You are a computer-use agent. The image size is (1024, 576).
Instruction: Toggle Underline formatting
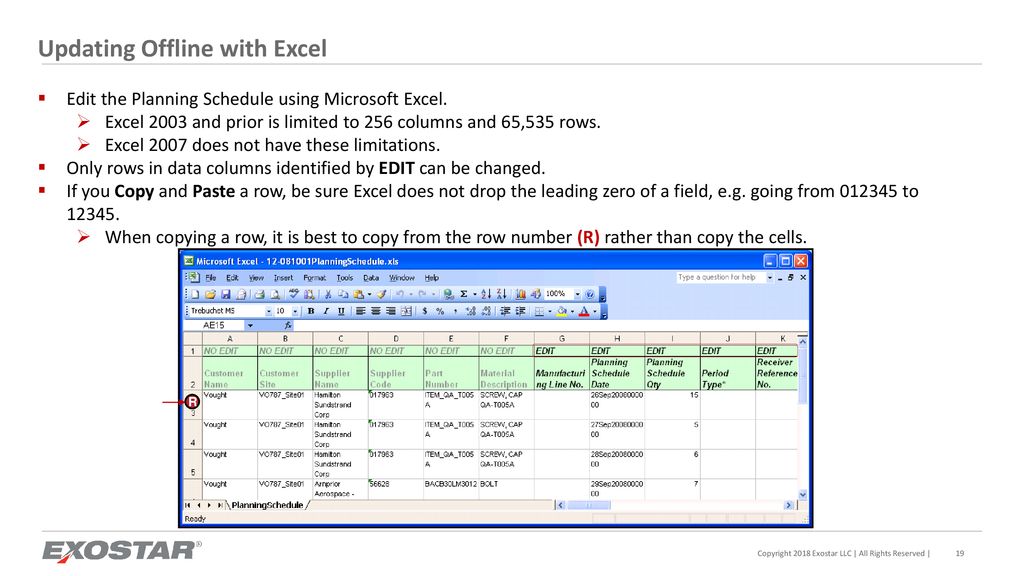(341, 311)
